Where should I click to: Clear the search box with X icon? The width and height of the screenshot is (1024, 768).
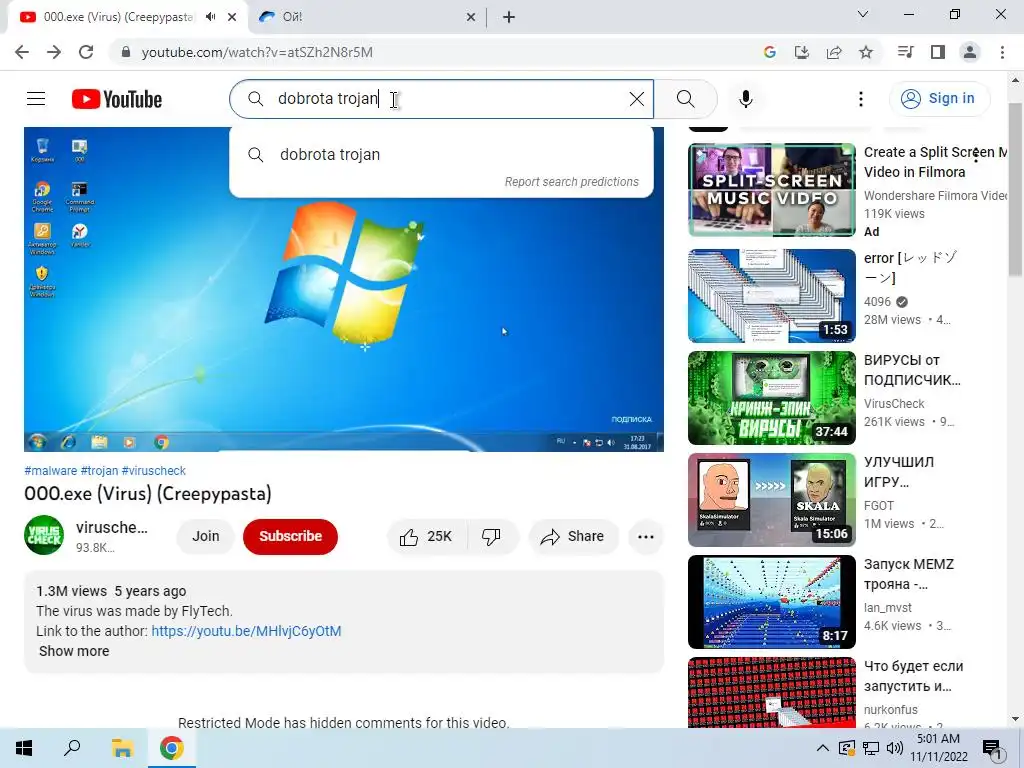637,99
